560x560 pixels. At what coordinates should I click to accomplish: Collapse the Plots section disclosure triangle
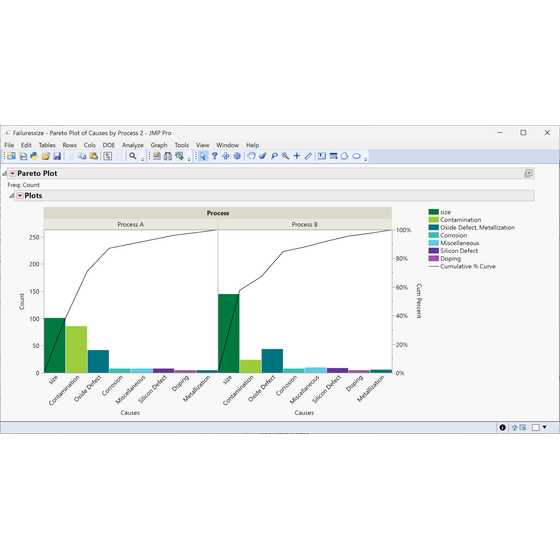[11, 196]
